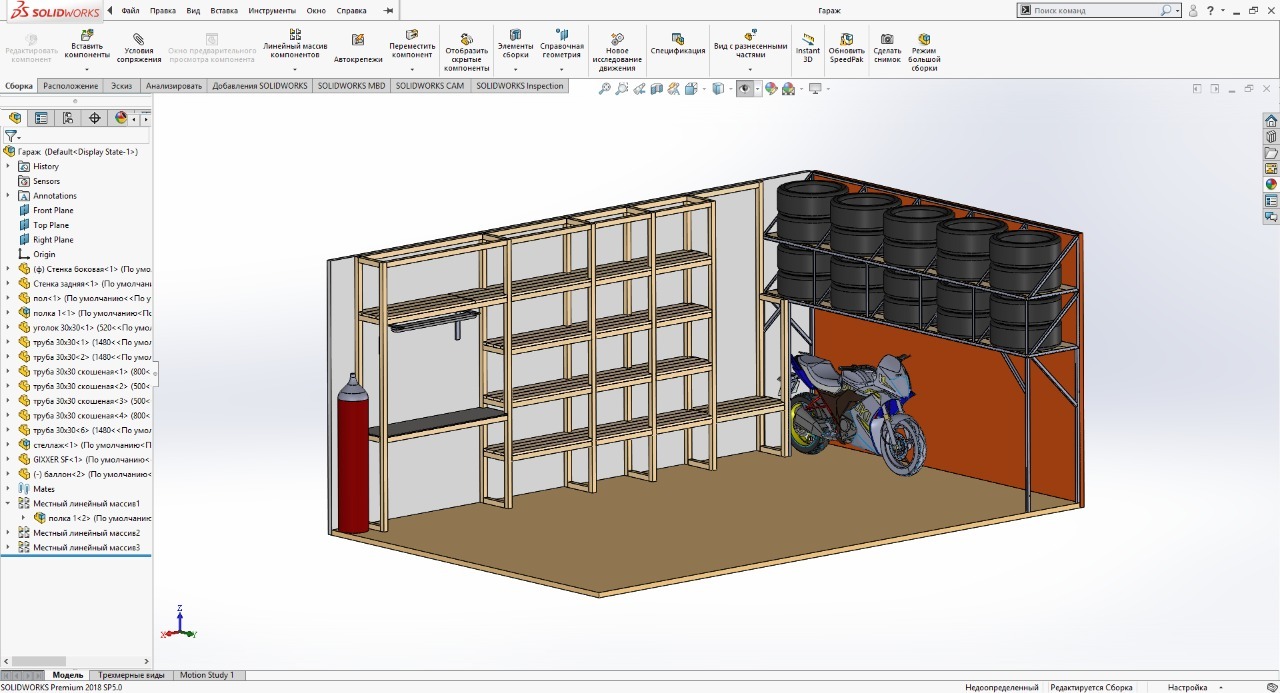Open the ConfigurationManager tab icon
The image size is (1280, 693).
(x=68, y=118)
